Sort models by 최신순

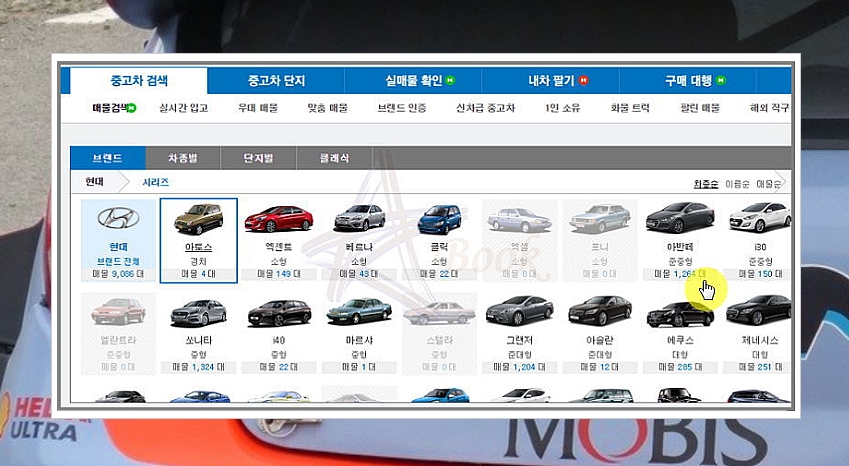[706, 184]
